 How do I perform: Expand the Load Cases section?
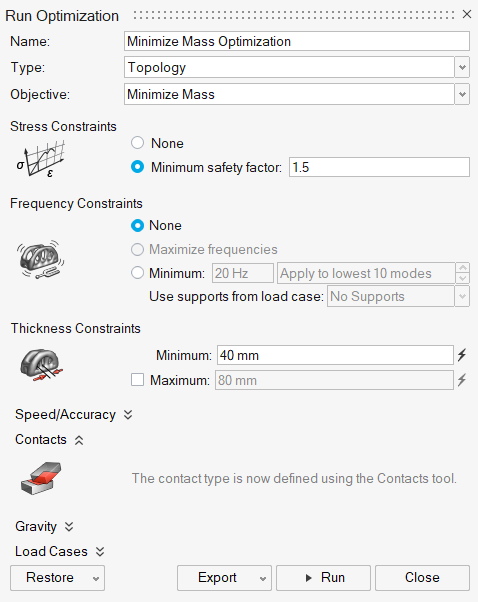point(60,551)
